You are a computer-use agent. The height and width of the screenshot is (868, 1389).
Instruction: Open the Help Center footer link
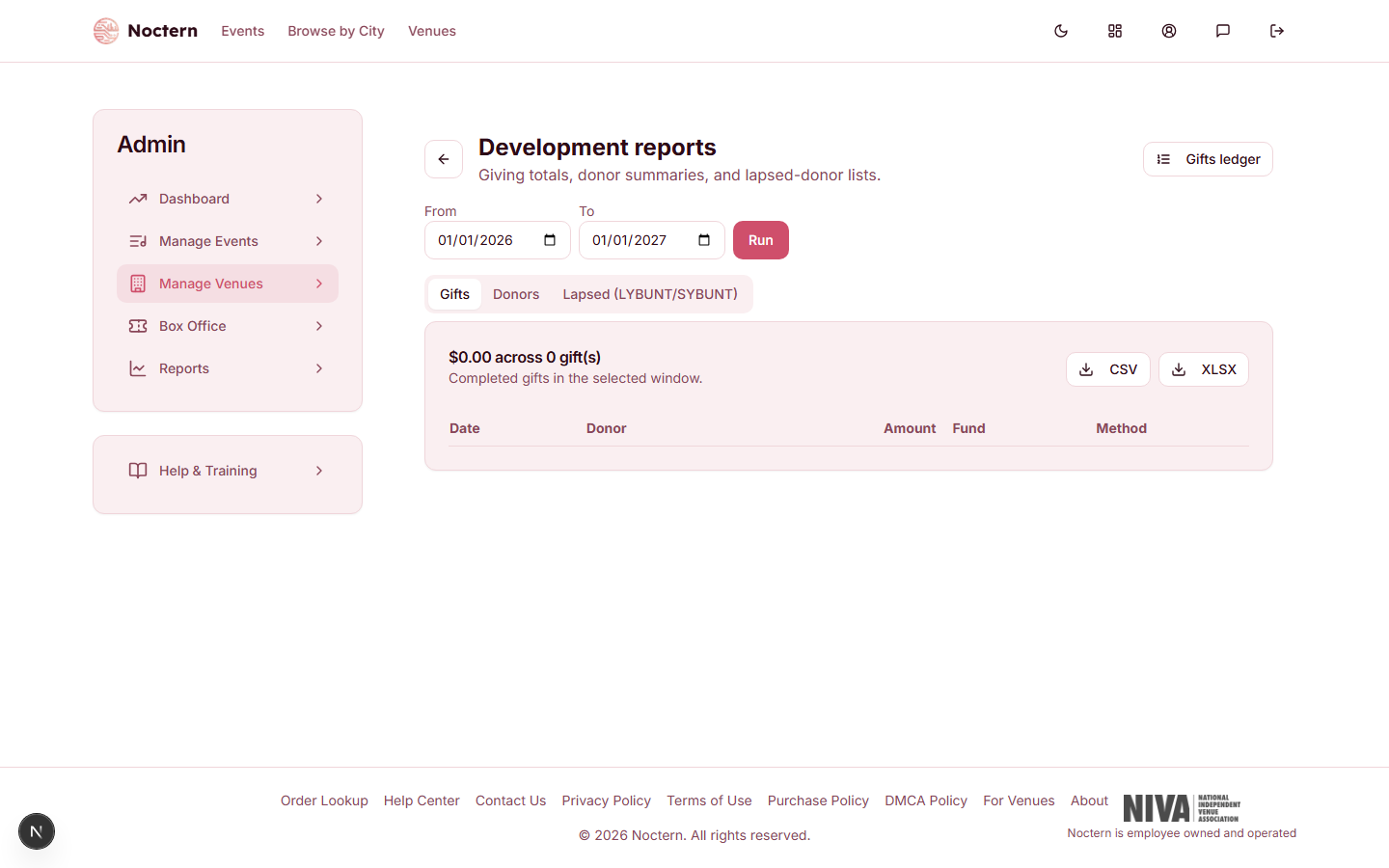pyautogui.click(x=422, y=800)
